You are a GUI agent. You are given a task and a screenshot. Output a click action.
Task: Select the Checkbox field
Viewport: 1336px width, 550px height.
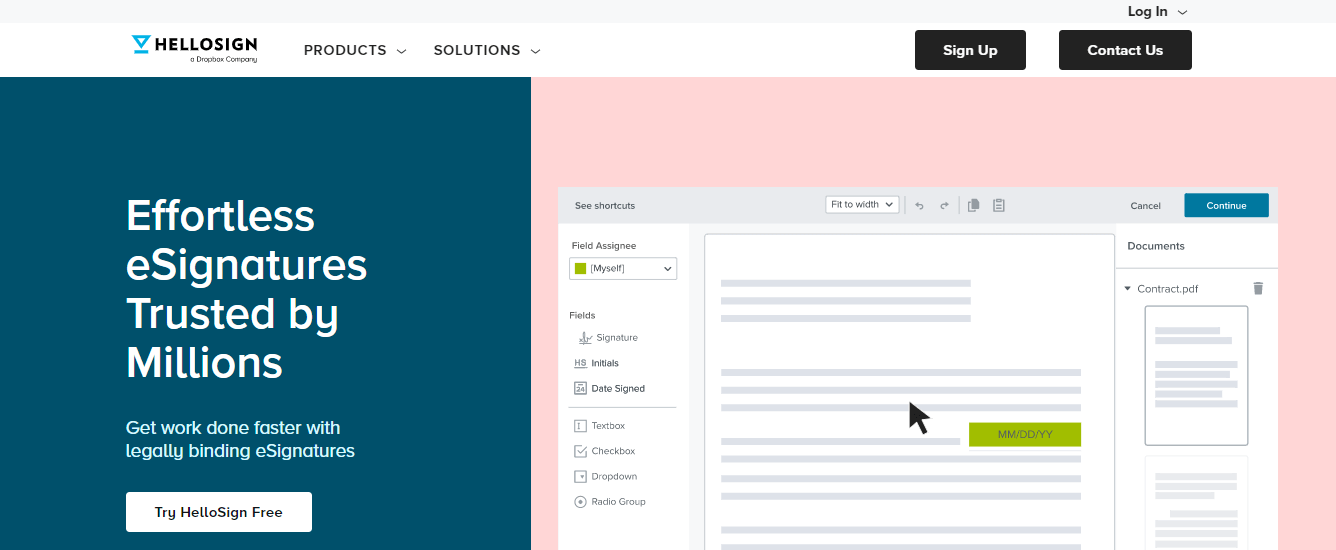coord(604,451)
